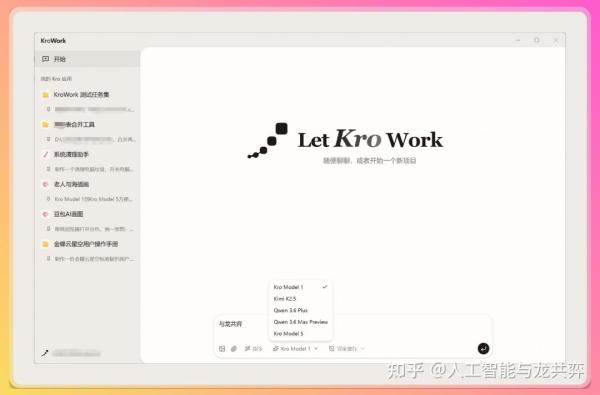Go to the 开始 page in the sidebar
600x395 pixels.
click(x=87, y=59)
